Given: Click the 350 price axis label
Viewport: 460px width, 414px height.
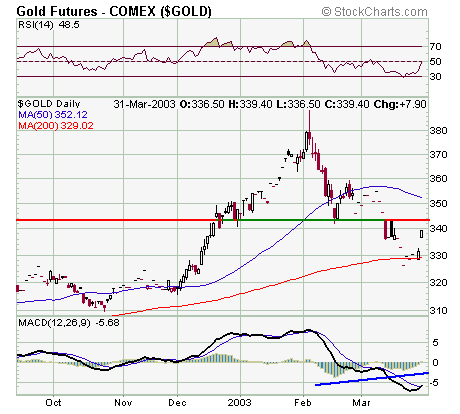Looking at the screenshot, I should (x=438, y=203).
